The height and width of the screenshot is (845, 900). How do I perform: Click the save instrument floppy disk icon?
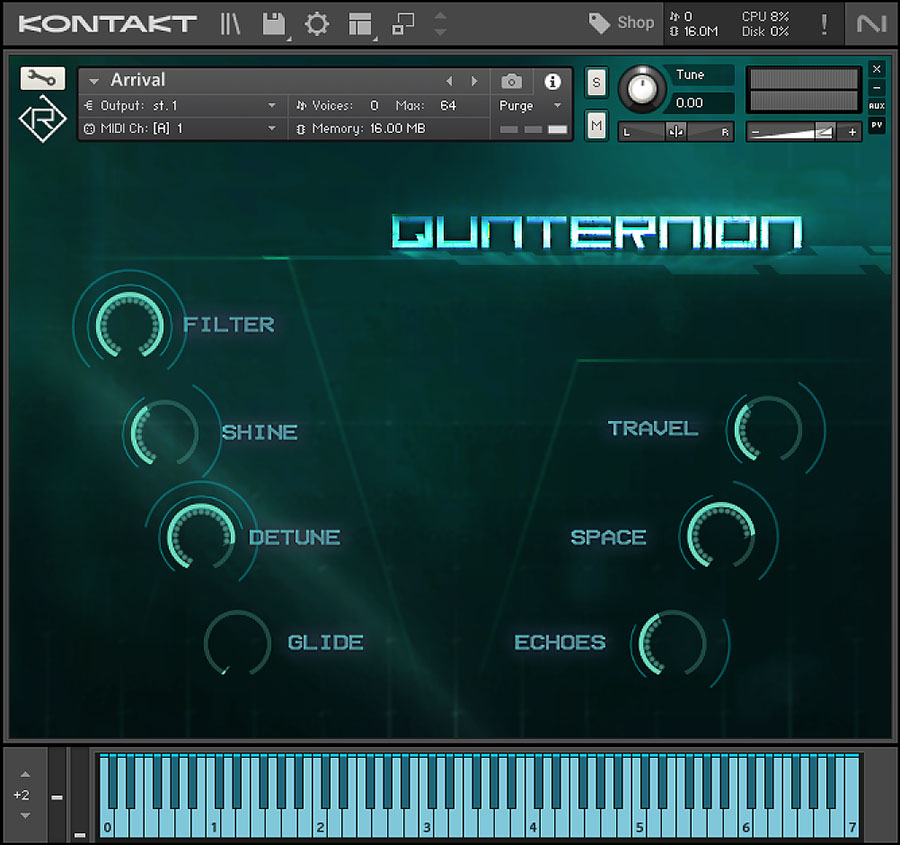point(274,24)
